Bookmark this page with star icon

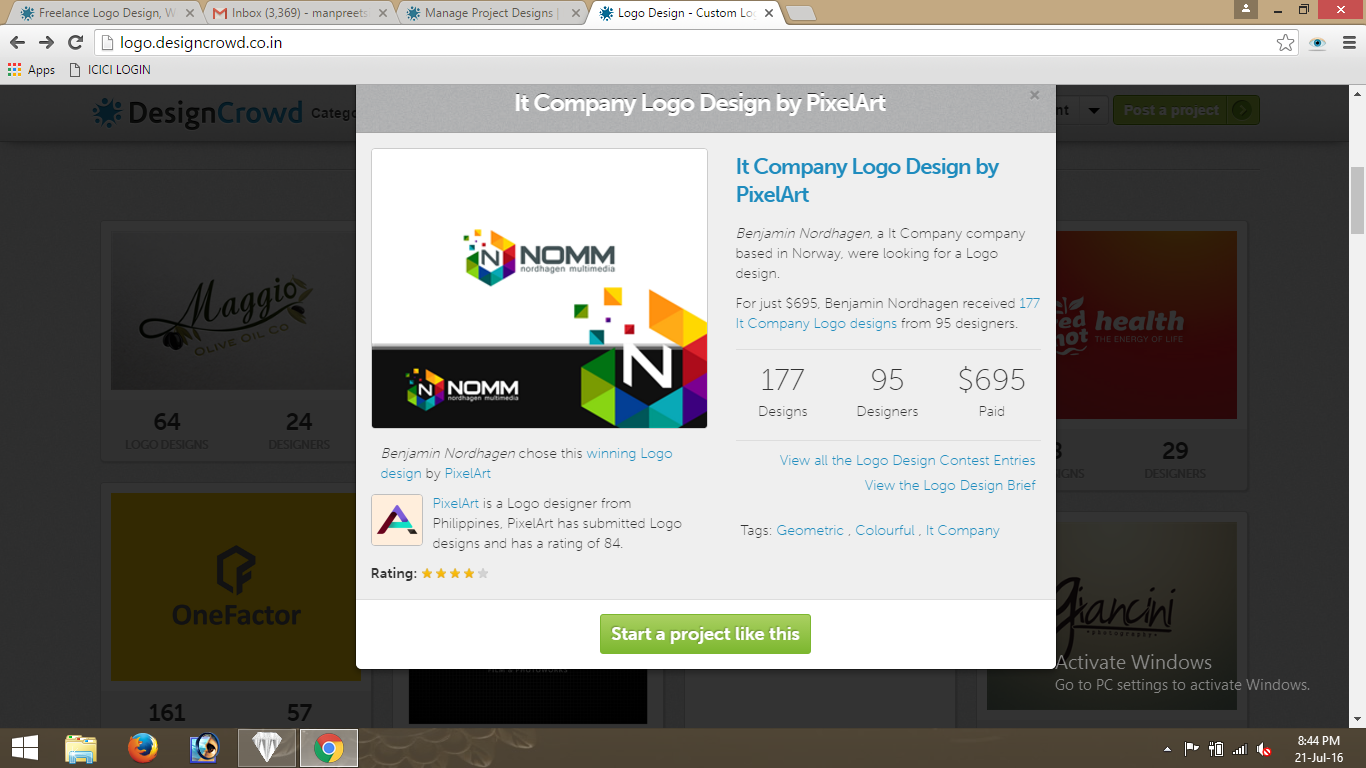click(x=1285, y=42)
